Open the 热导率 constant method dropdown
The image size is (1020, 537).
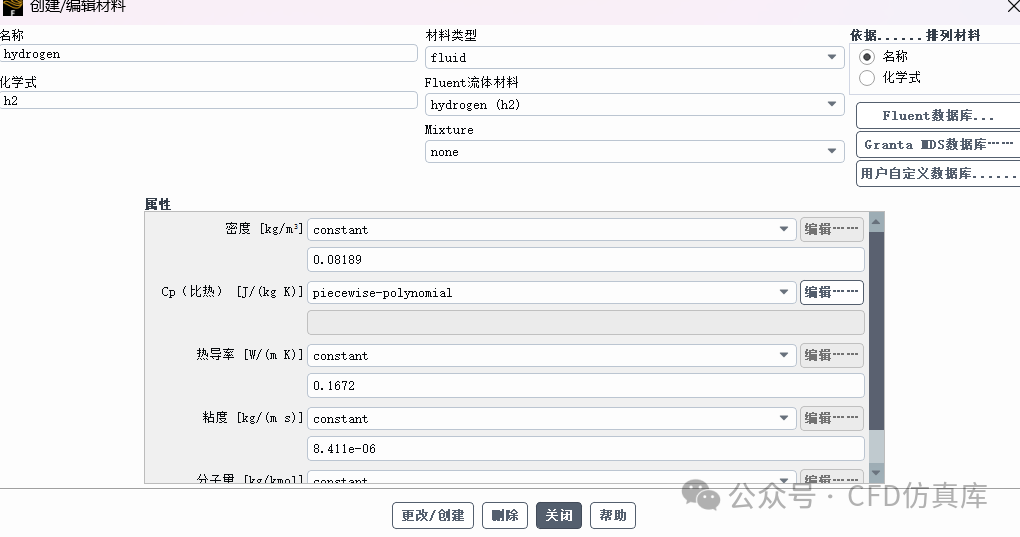pyautogui.click(x=552, y=355)
